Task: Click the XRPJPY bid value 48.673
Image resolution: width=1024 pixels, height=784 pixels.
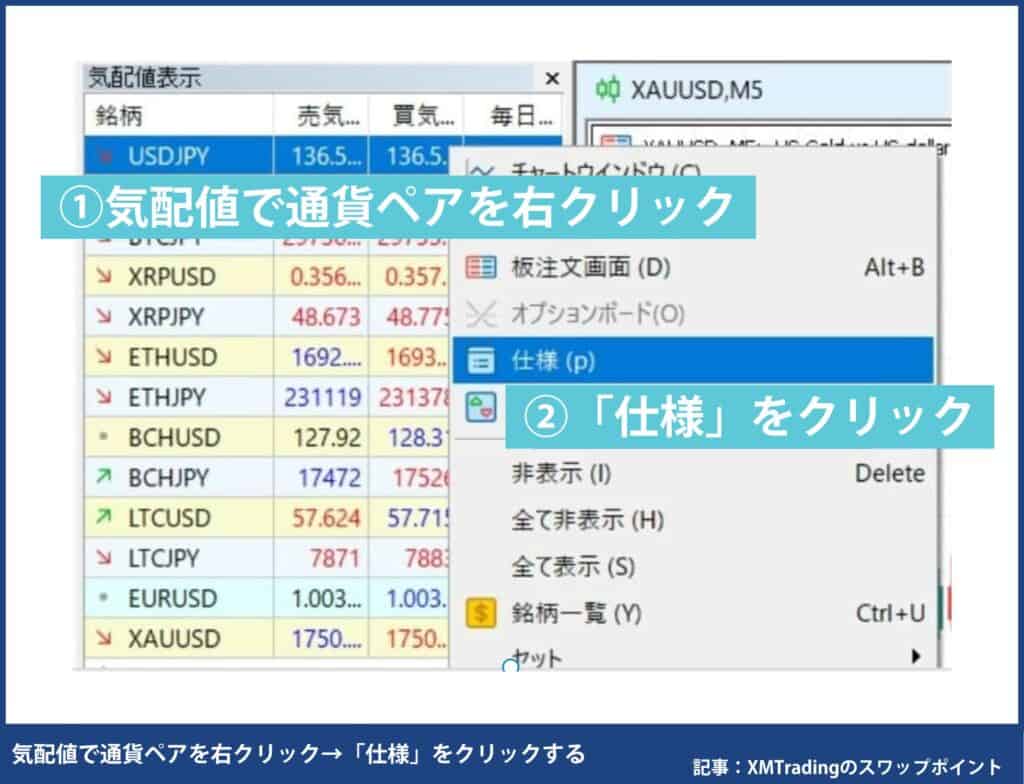Action: click(326, 318)
